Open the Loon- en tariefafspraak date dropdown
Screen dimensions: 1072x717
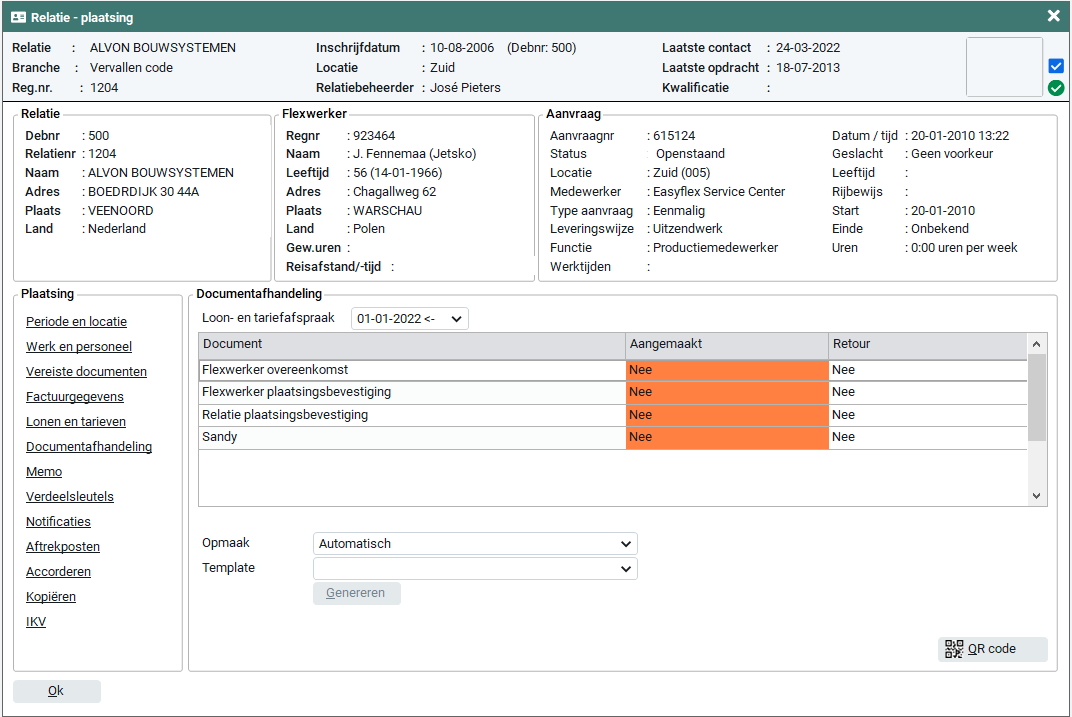(409, 319)
